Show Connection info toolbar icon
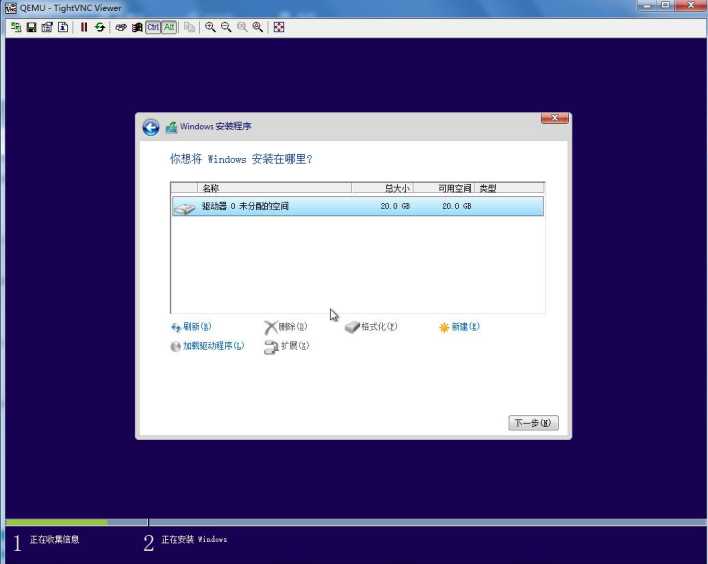 click(x=63, y=27)
